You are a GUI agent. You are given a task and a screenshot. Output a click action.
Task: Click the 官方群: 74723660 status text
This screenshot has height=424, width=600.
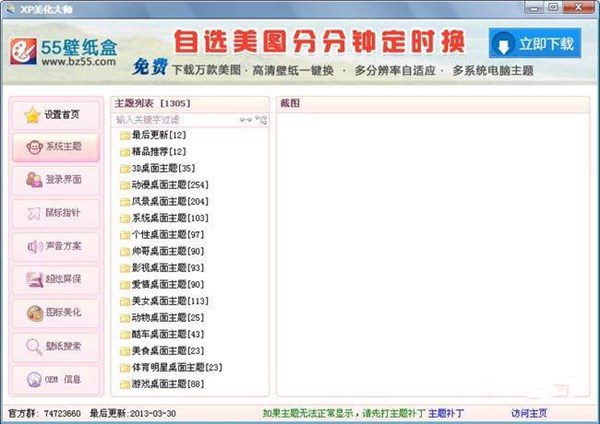pos(44,414)
